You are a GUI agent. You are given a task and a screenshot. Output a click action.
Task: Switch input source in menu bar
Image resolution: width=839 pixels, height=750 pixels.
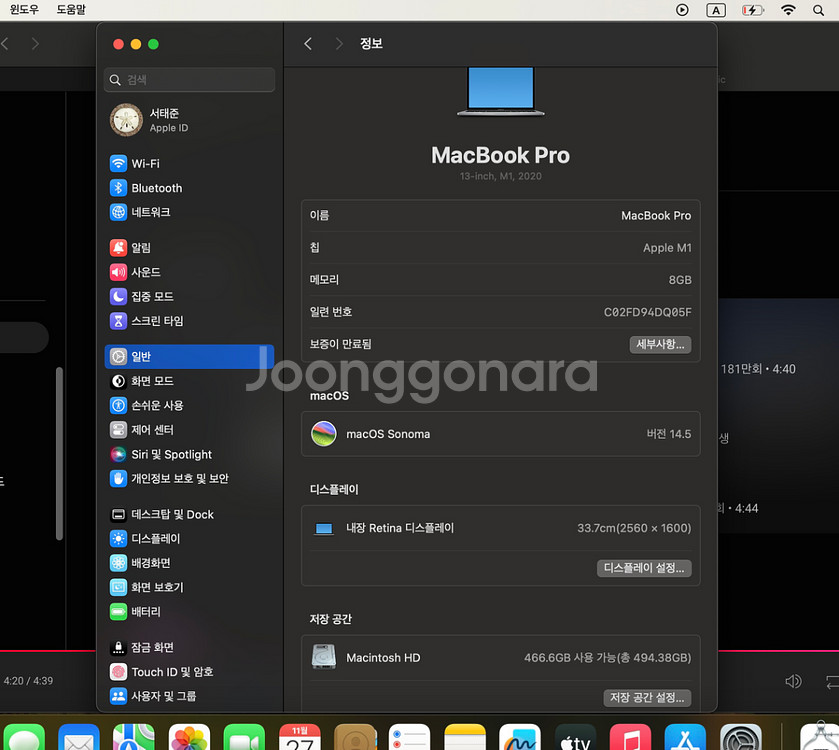point(716,10)
